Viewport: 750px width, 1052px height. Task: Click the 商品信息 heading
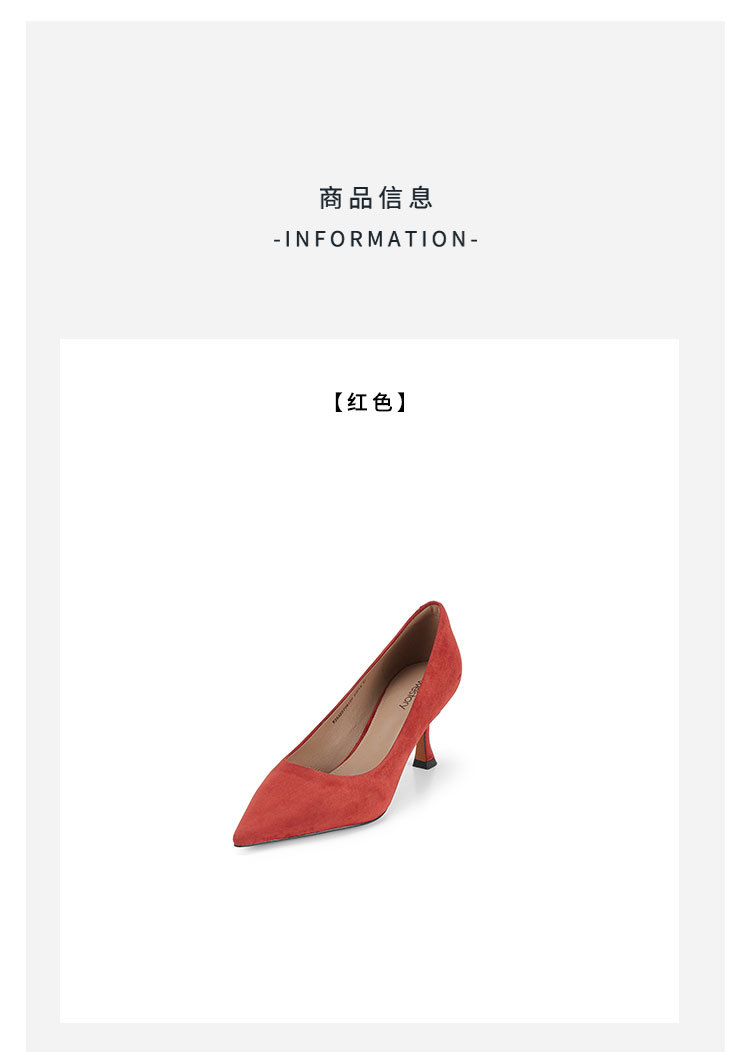click(375, 198)
